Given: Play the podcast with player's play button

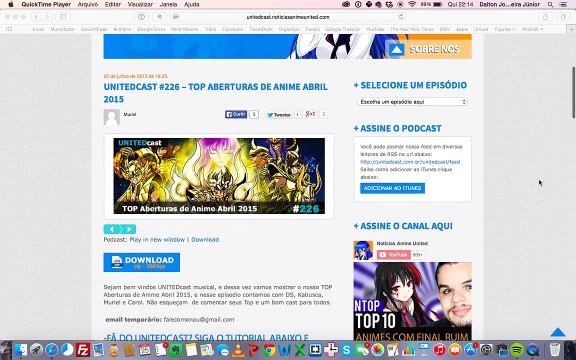Looking at the screenshot, I should click(x=129, y=229).
